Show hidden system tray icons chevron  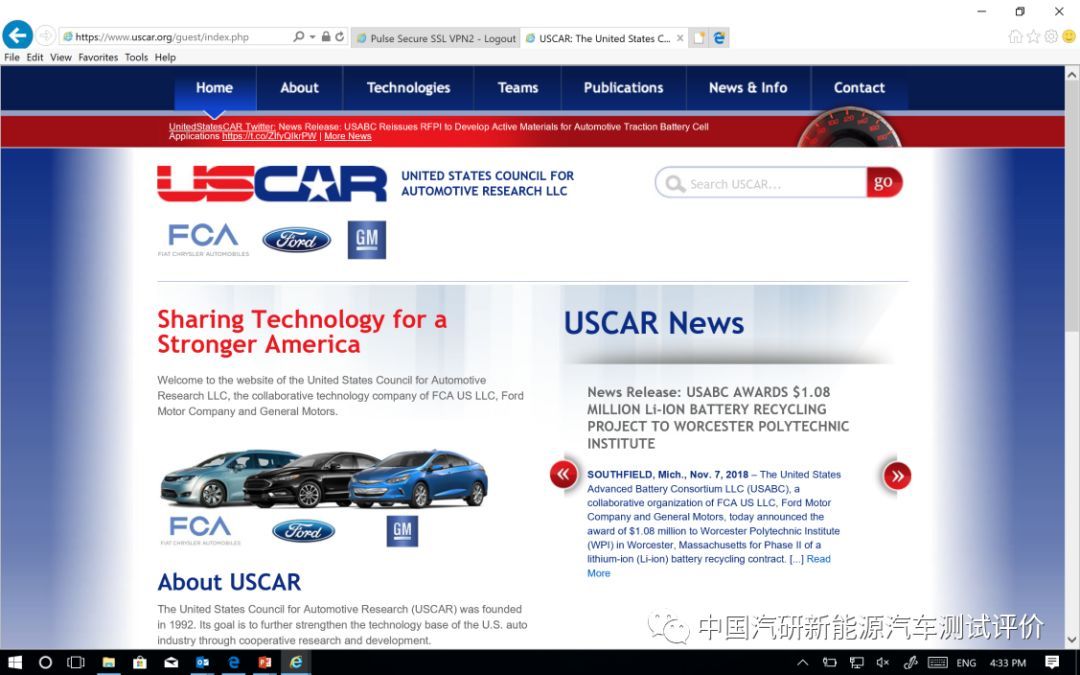(x=802, y=663)
